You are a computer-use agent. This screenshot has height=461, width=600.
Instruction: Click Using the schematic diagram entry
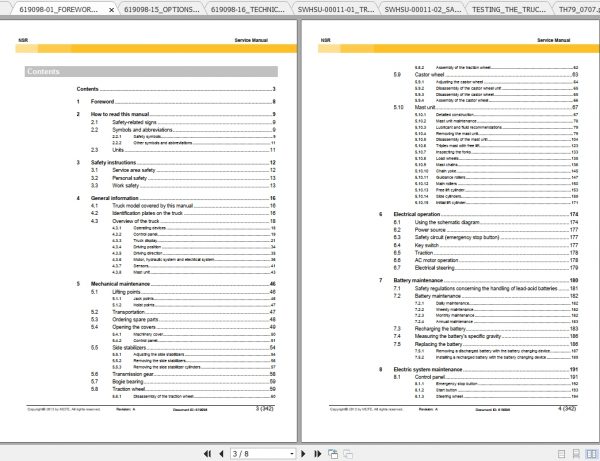[486, 222]
